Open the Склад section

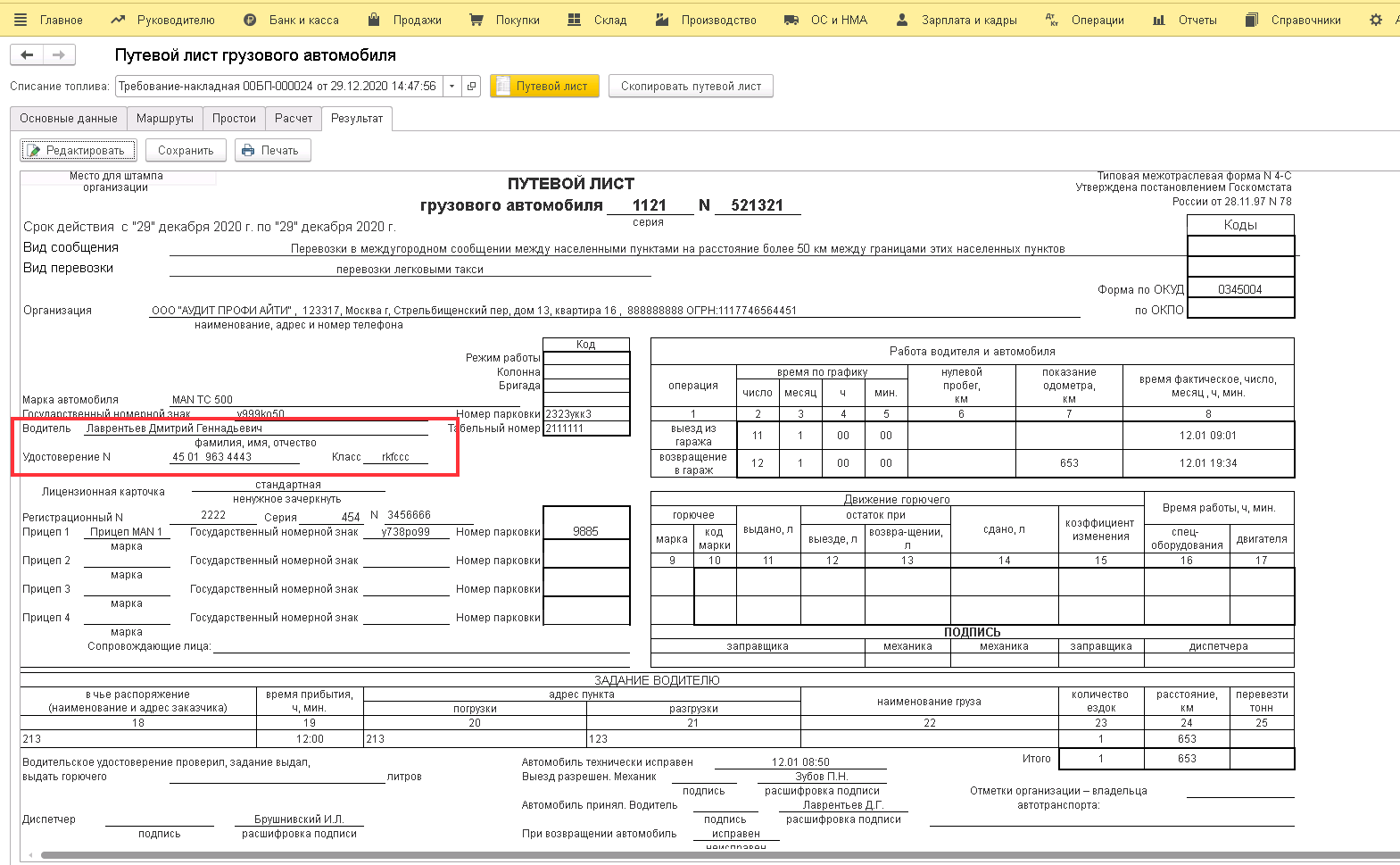[x=598, y=20]
